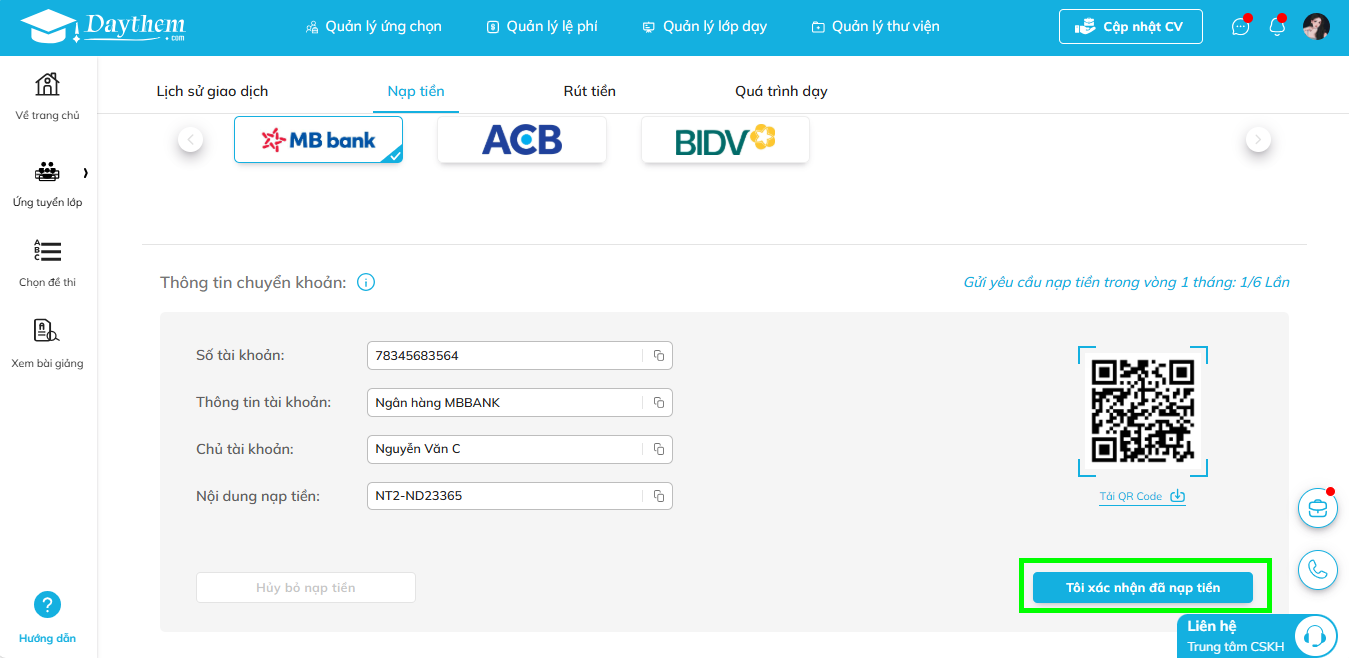The image size is (1349, 658).
Task: Click the QR code image
Action: pos(1143,411)
